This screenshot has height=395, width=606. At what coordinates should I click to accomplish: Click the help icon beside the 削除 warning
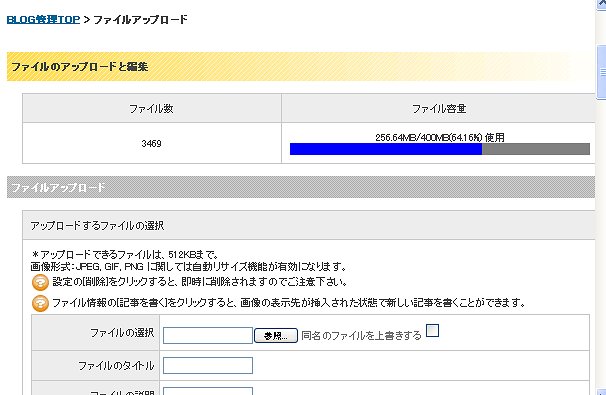pyautogui.click(x=40, y=283)
